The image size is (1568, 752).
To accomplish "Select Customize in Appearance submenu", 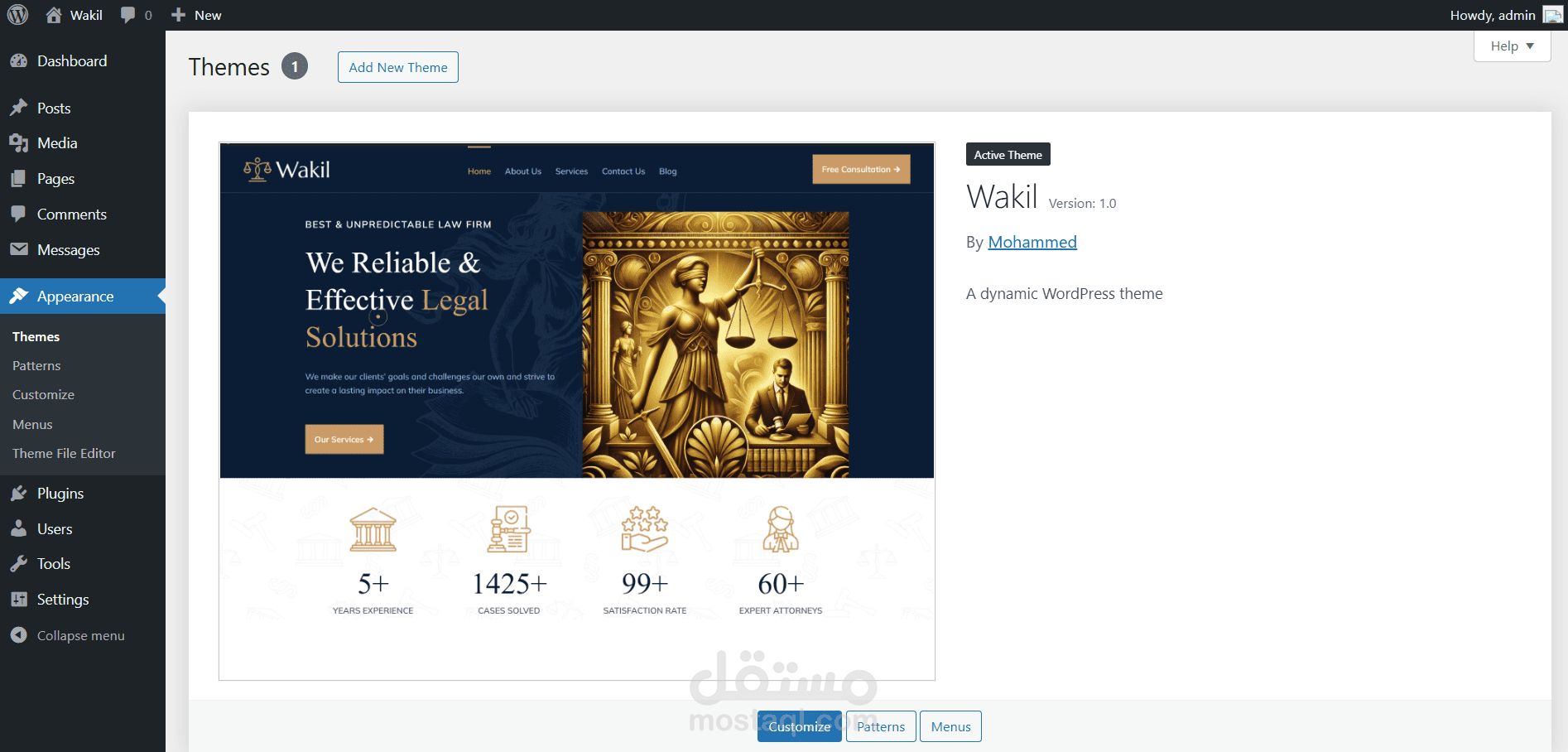I will click(43, 395).
